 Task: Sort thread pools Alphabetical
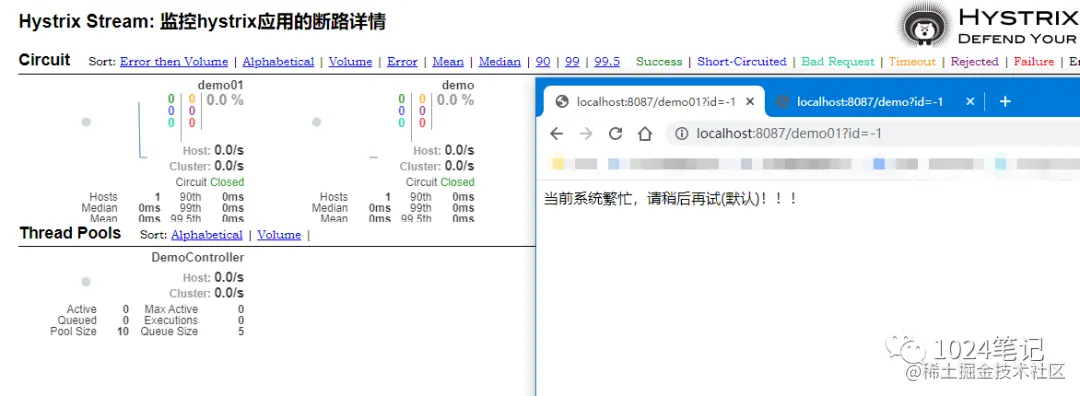pyautogui.click(x=207, y=235)
